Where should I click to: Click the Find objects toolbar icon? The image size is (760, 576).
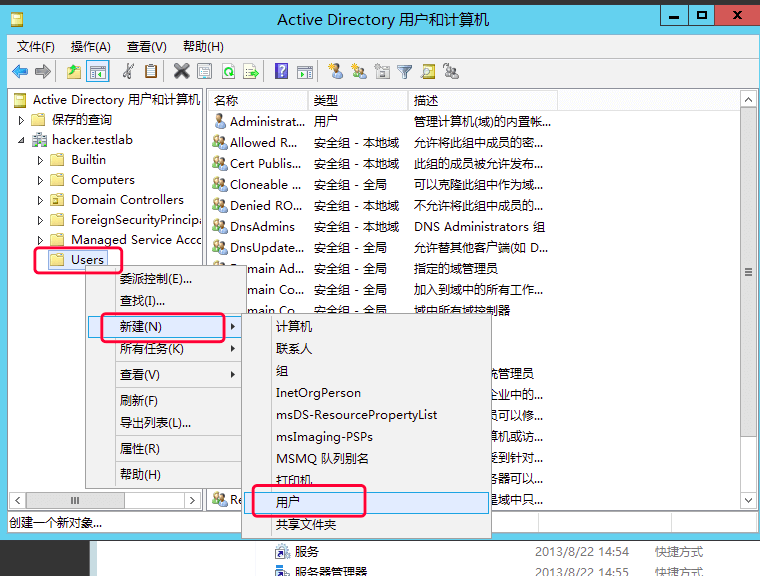pyautogui.click(x=428, y=72)
